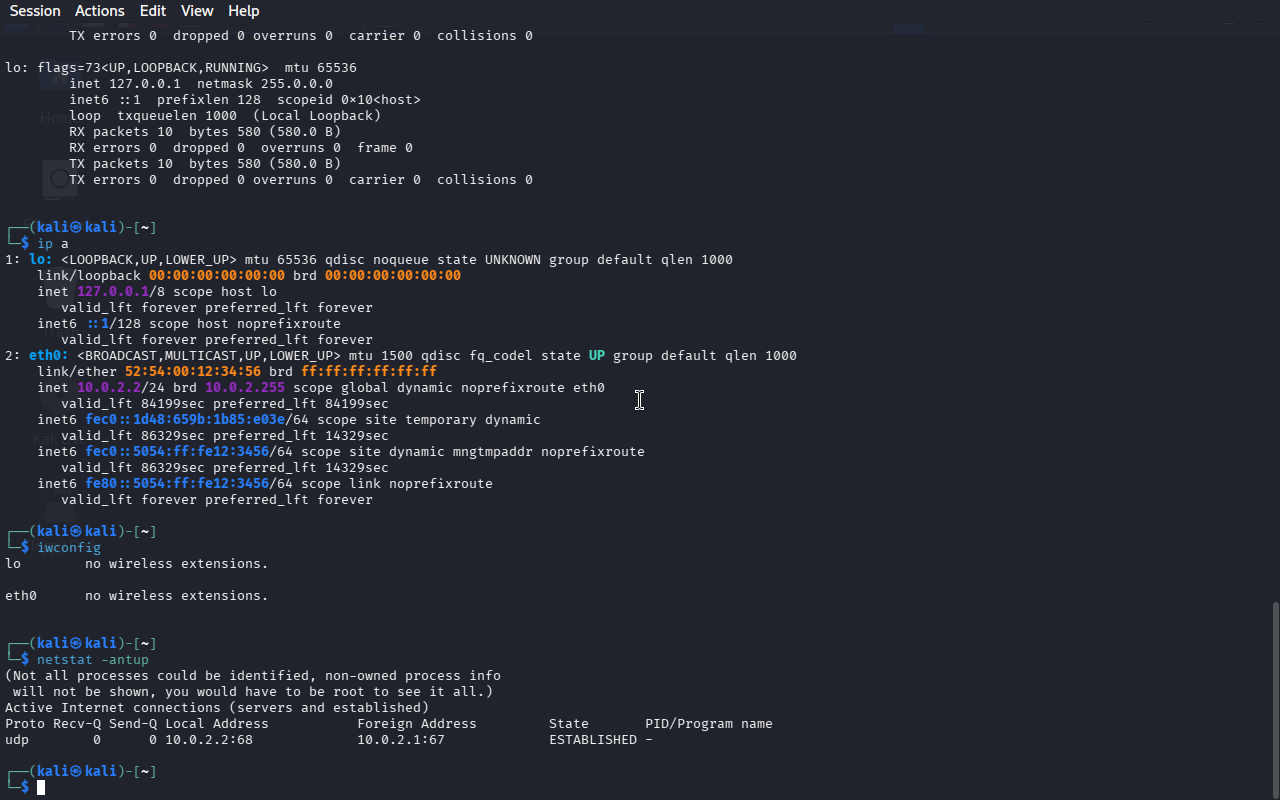The image size is (1280, 800).
Task: Click the broadcast address 10.0.2.255
Action: coord(245,388)
